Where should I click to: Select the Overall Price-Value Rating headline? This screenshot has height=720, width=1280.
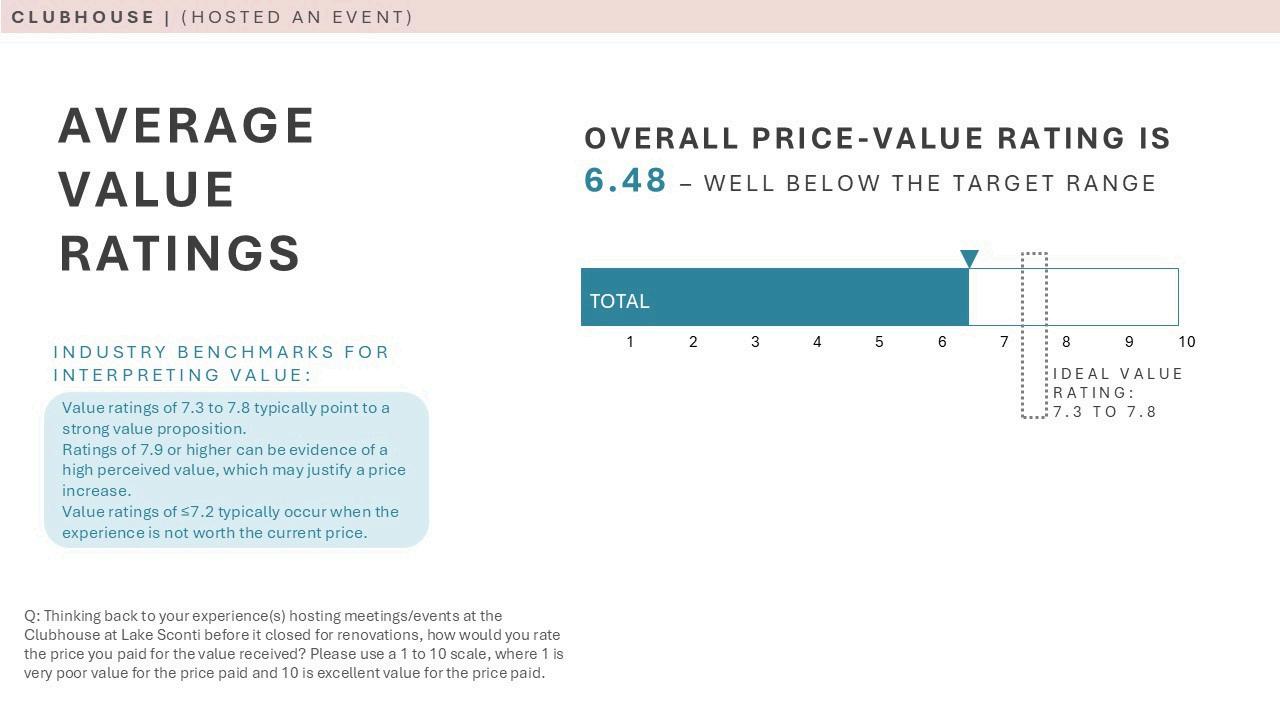(x=877, y=138)
